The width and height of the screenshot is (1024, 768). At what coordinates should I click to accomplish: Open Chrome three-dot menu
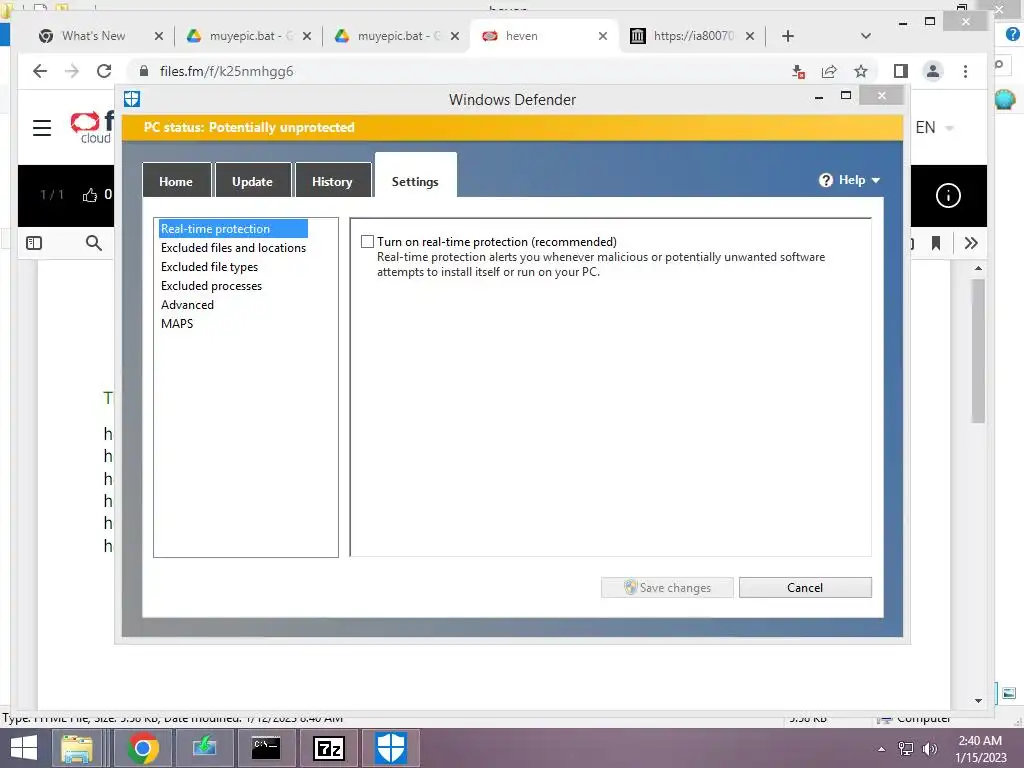tap(965, 71)
